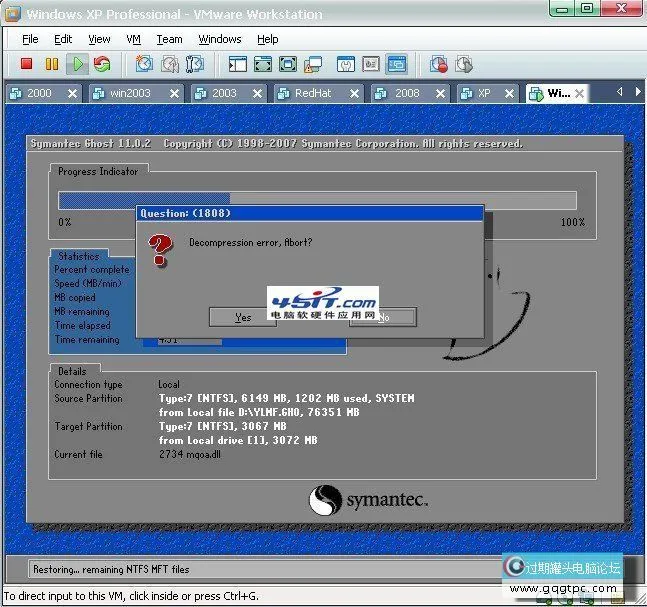
Task: Click the Reset virtual machine icon
Action: tap(102, 64)
